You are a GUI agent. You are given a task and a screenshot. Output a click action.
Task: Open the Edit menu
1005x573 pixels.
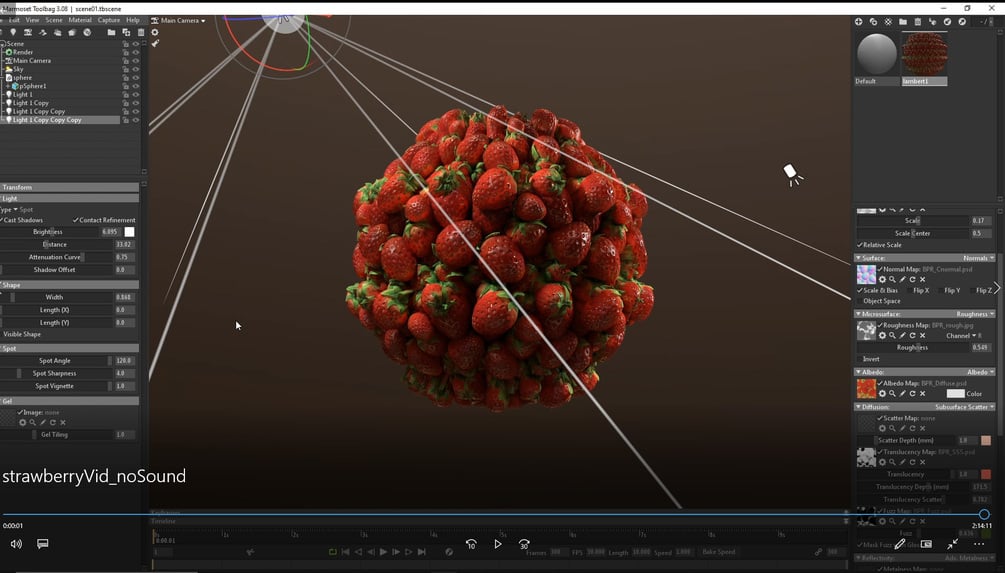click(14, 20)
